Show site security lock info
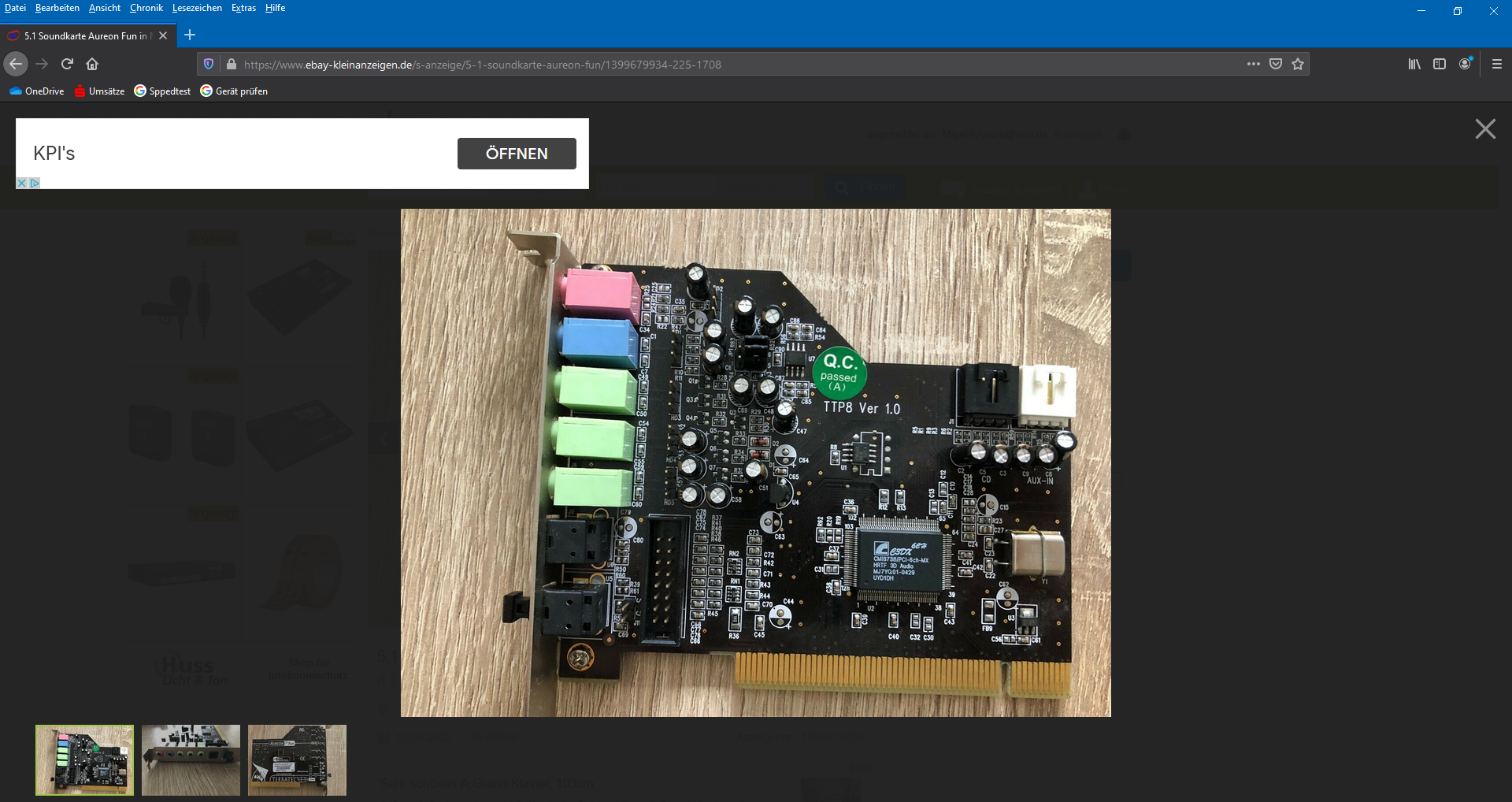 231,64
